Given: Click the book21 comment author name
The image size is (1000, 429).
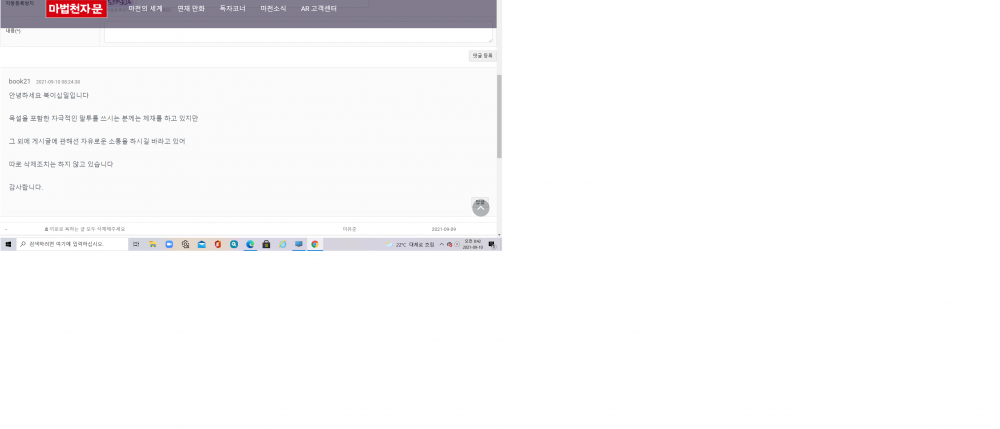Looking at the screenshot, I should [x=19, y=81].
